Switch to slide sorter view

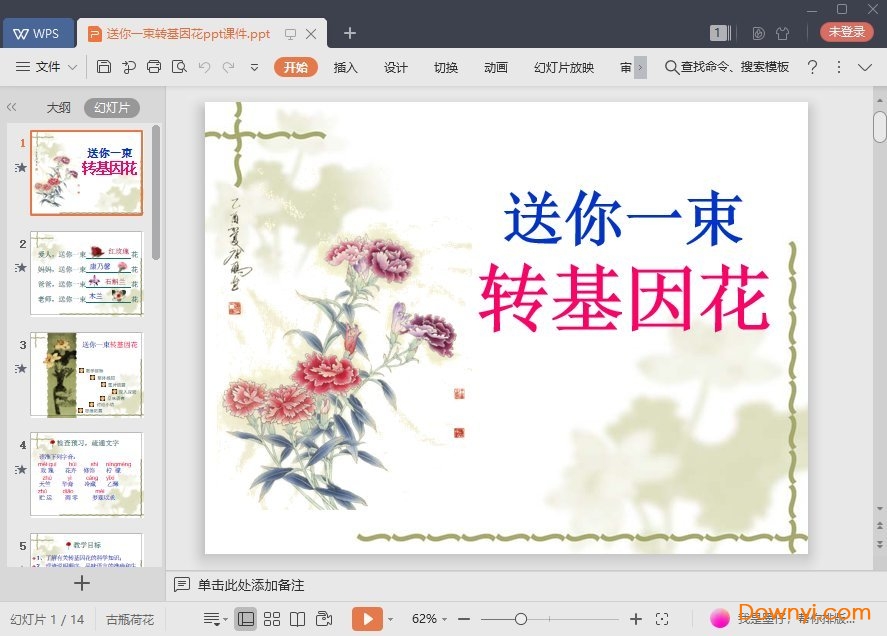pyautogui.click(x=272, y=618)
